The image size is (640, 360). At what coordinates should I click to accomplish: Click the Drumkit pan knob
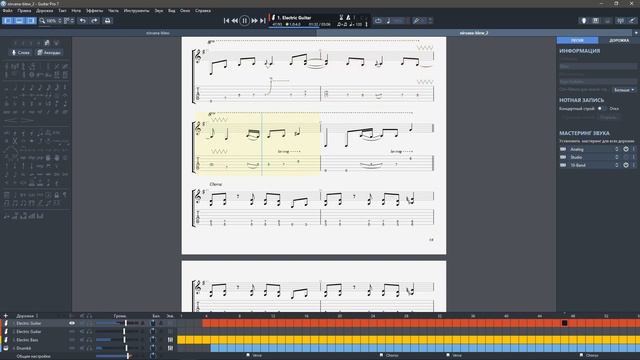coord(153,348)
